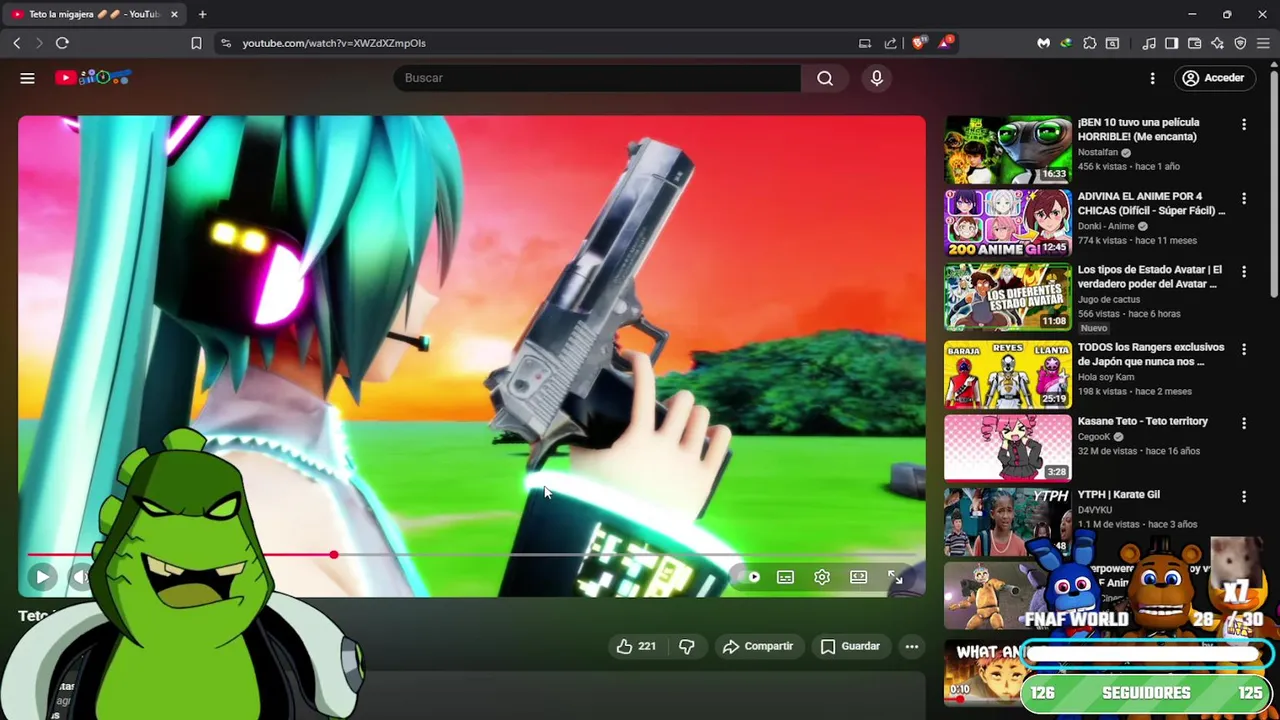Open YouTube settings three-dot menu in header
The image size is (1280, 720).
1152,78
